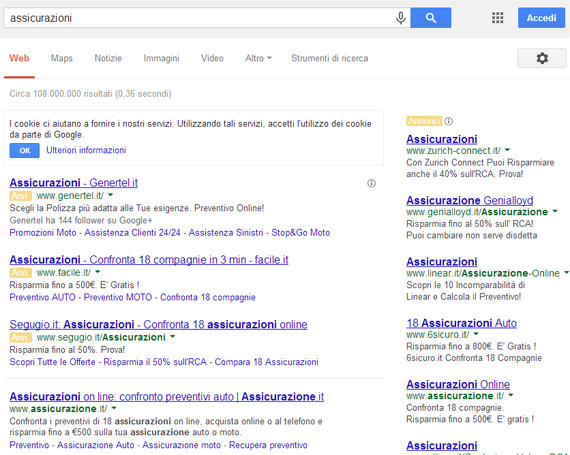This screenshot has height=455, width=570.
Task: Open the Segugio.it Assicurazioni result title
Action: [158, 324]
